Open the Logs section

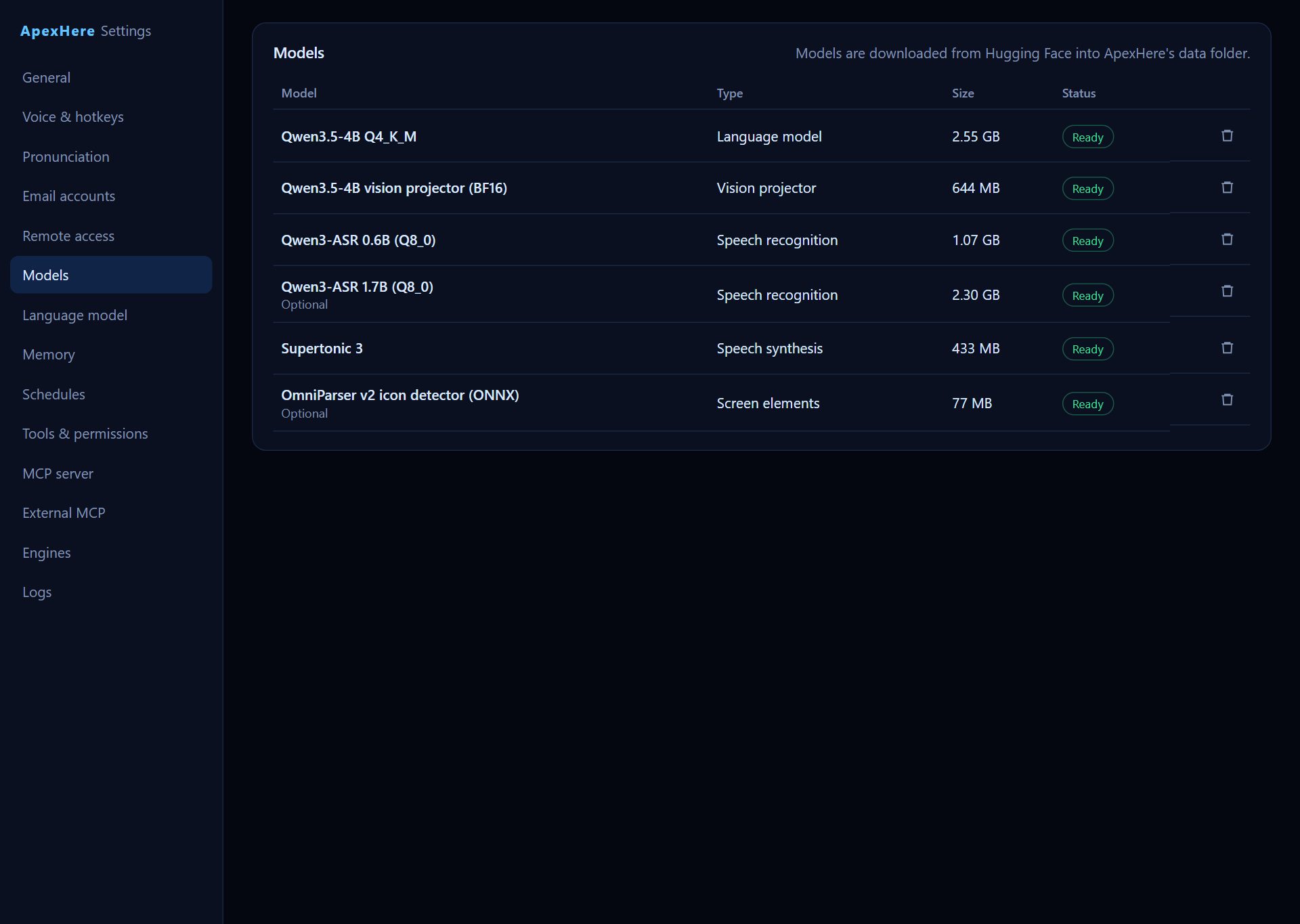point(111,592)
